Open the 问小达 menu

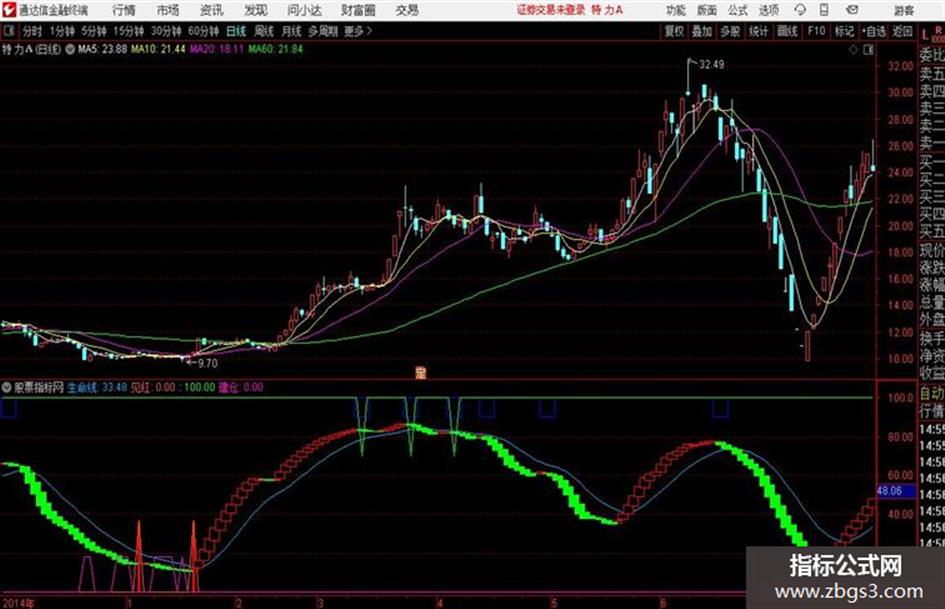(304, 10)
